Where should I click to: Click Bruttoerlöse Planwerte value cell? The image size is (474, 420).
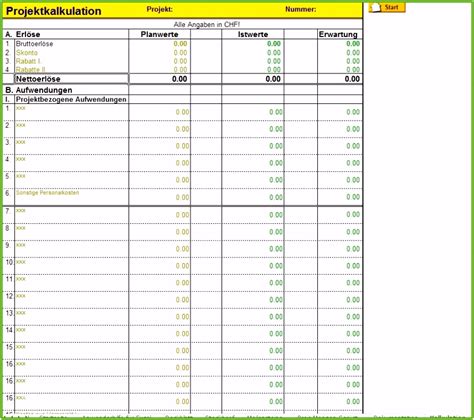coord(180,44)
